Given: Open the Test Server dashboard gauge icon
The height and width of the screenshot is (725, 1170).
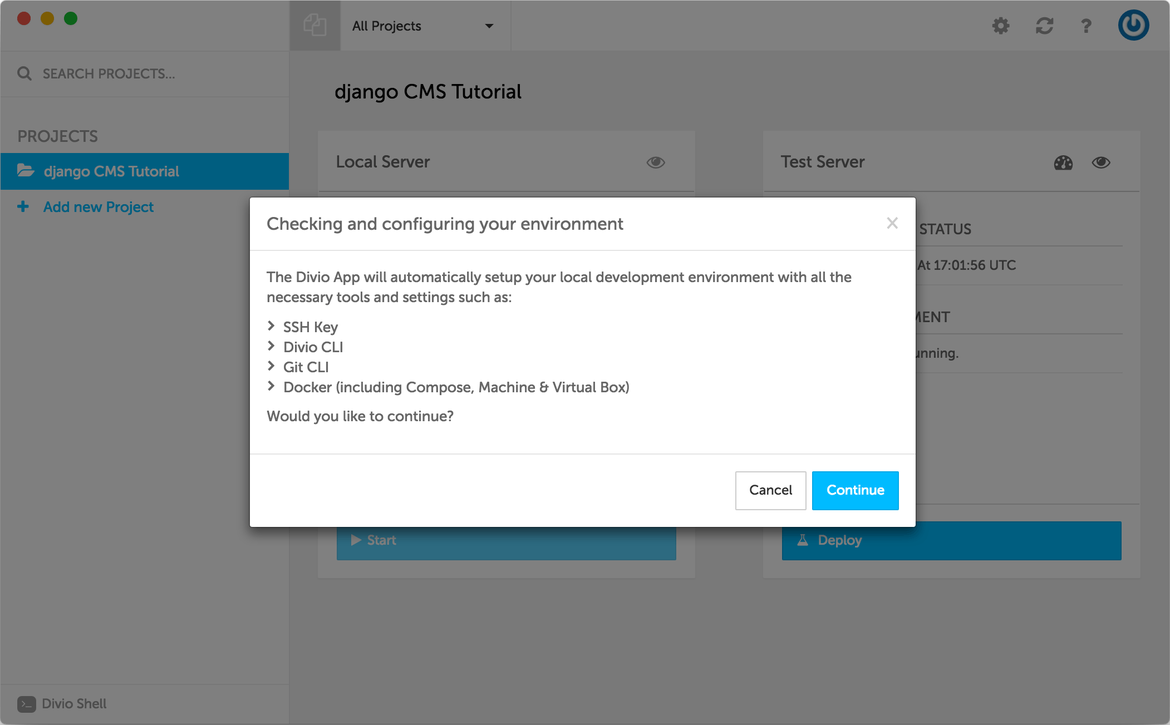Looking at the screenshot, I should click(x=1063, y=163).
